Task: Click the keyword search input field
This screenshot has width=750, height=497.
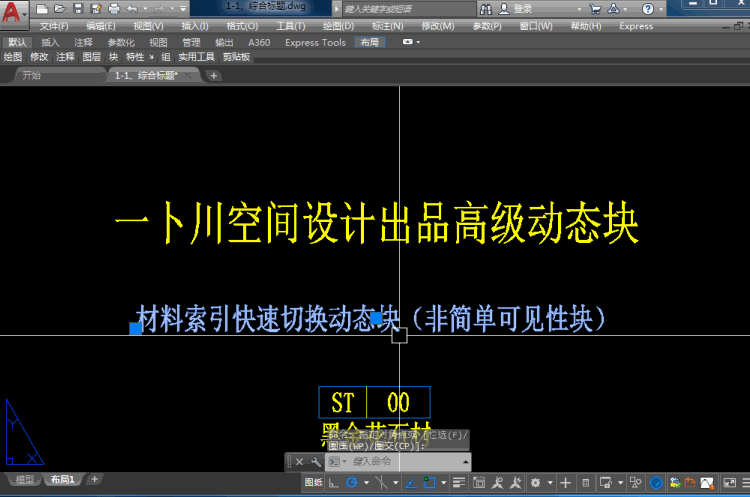Action: point(408,9)
